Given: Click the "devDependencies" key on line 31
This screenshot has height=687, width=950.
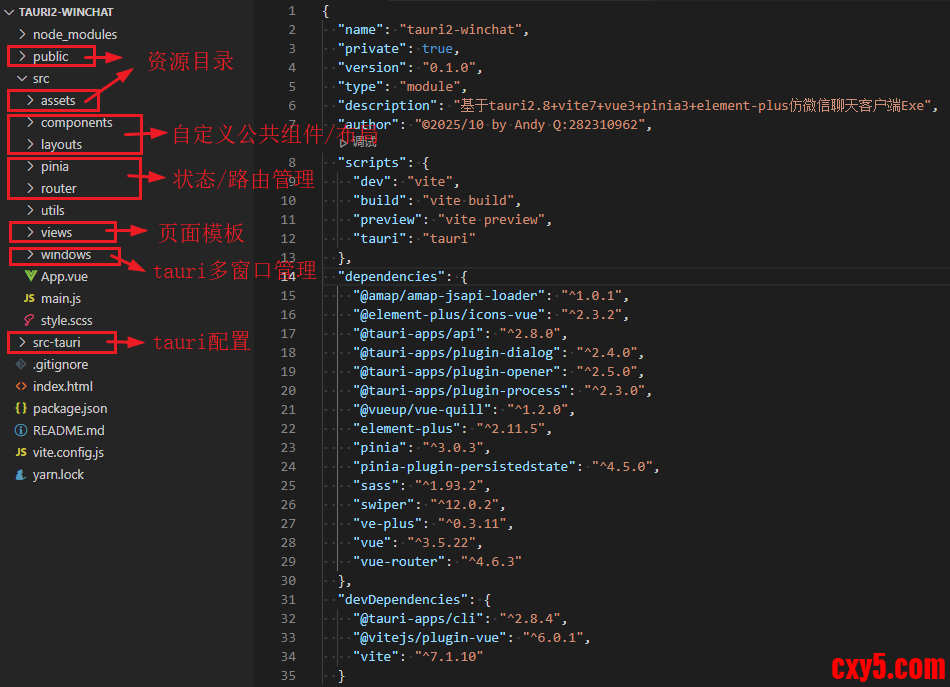Looking at the screenshot, I should pyautogui.click(x=403, y=600).
